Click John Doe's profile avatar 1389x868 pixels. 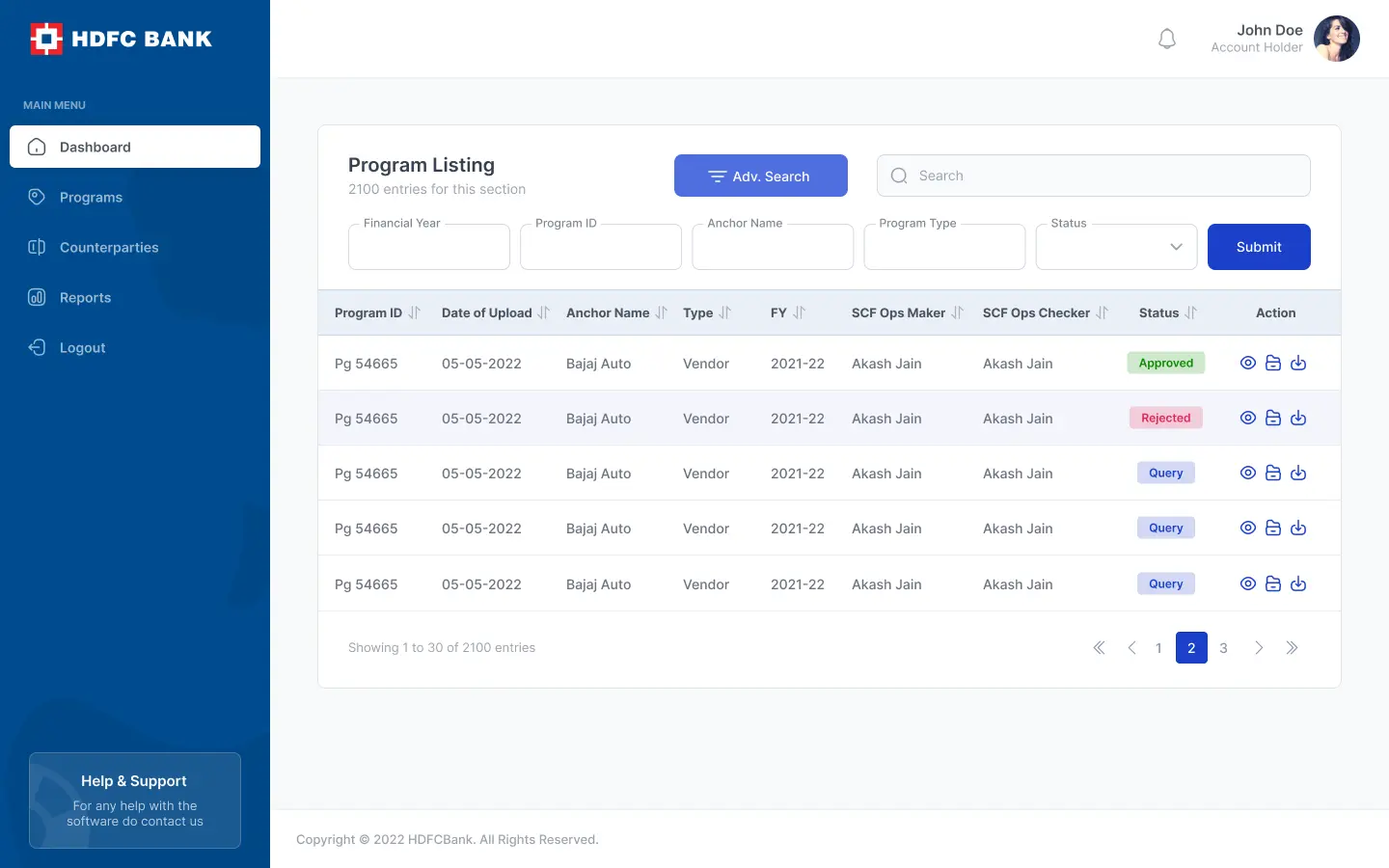click(x=1337, y=39)
